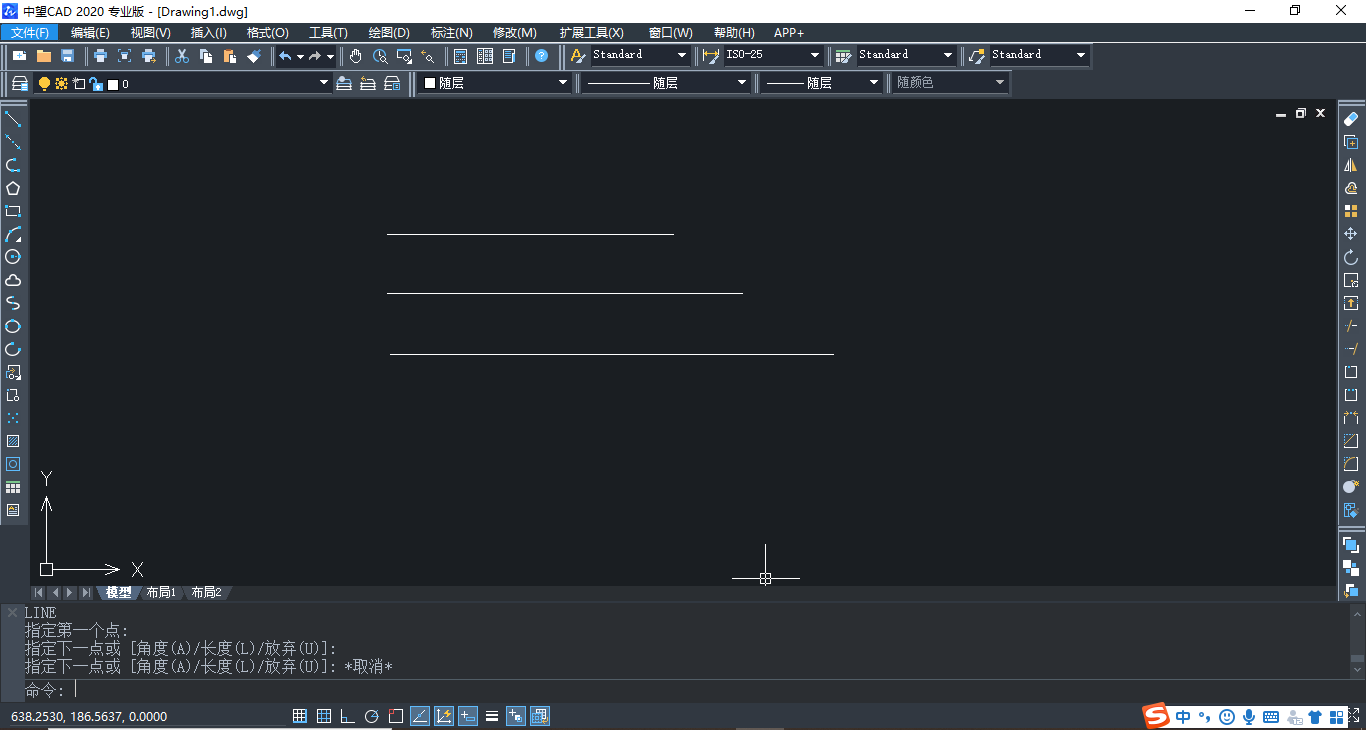Click the Save icon
The width and height of the screenshot is (1366, 730).
[67, 56]
